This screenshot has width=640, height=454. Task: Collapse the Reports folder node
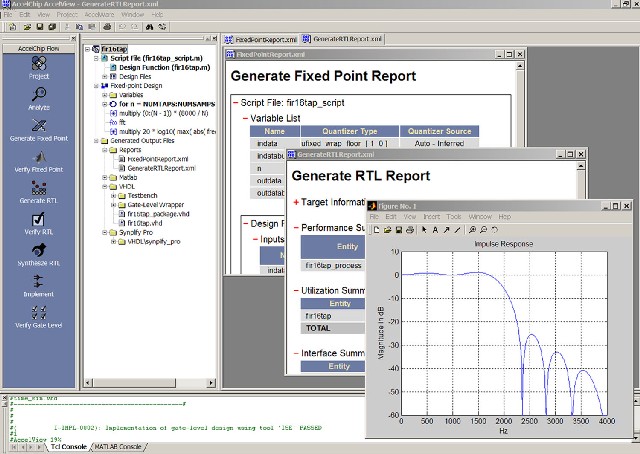pos(105,150)
